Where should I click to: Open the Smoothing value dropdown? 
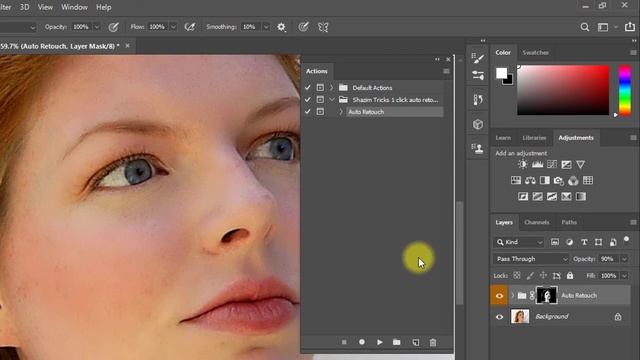click(x=266, y=27)
